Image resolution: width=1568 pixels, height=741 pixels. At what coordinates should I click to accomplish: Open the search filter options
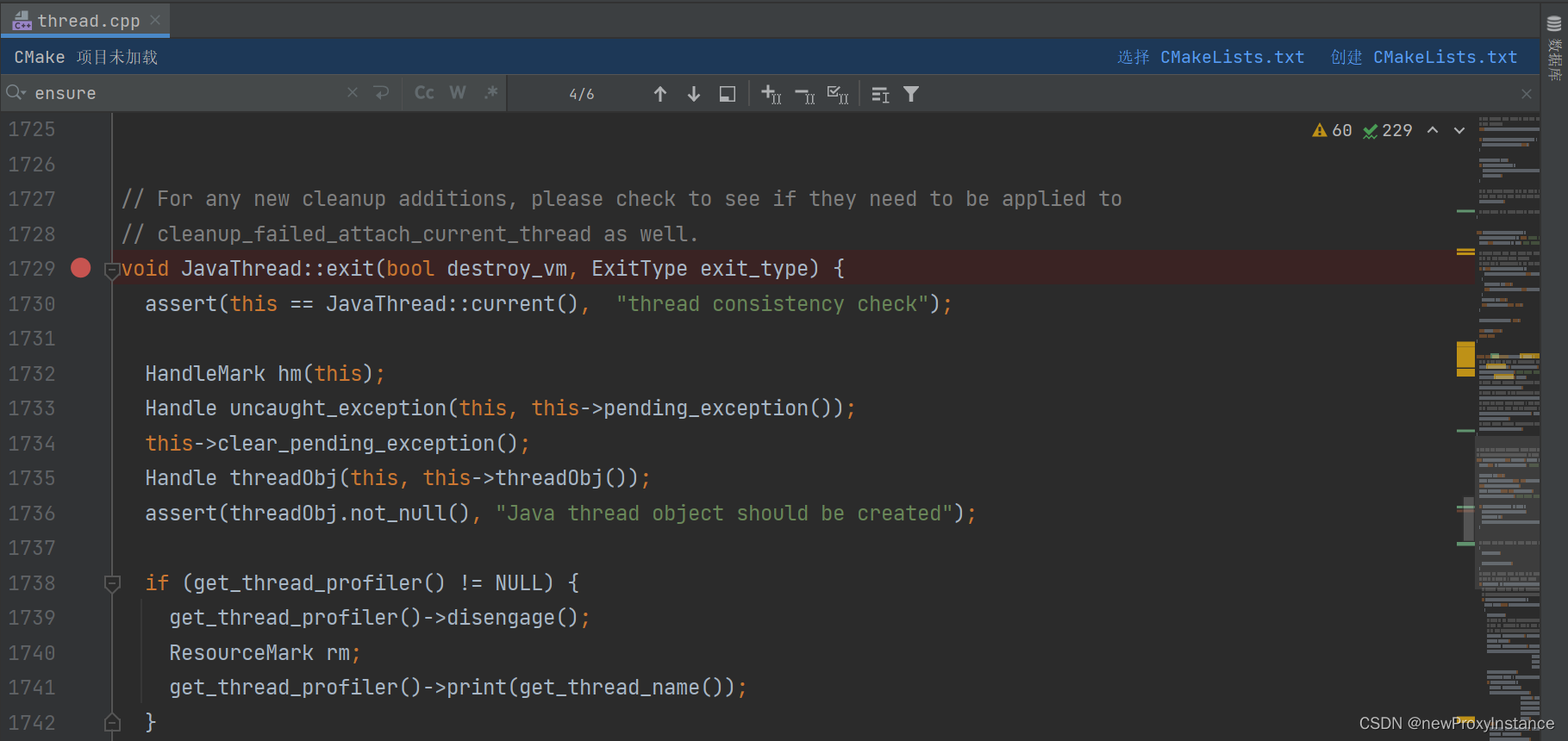911,94
